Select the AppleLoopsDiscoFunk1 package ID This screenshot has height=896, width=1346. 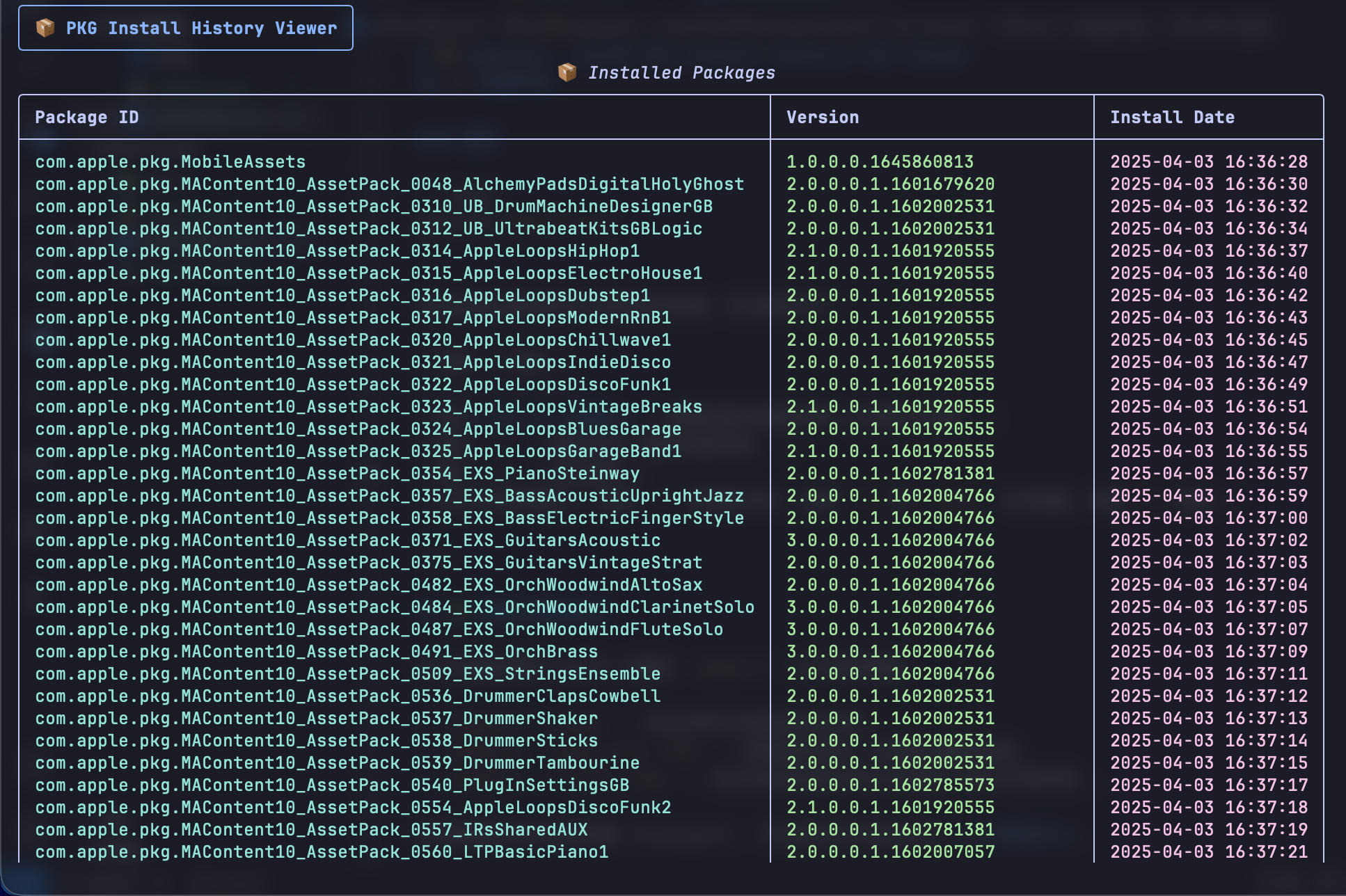pos(353,384)
